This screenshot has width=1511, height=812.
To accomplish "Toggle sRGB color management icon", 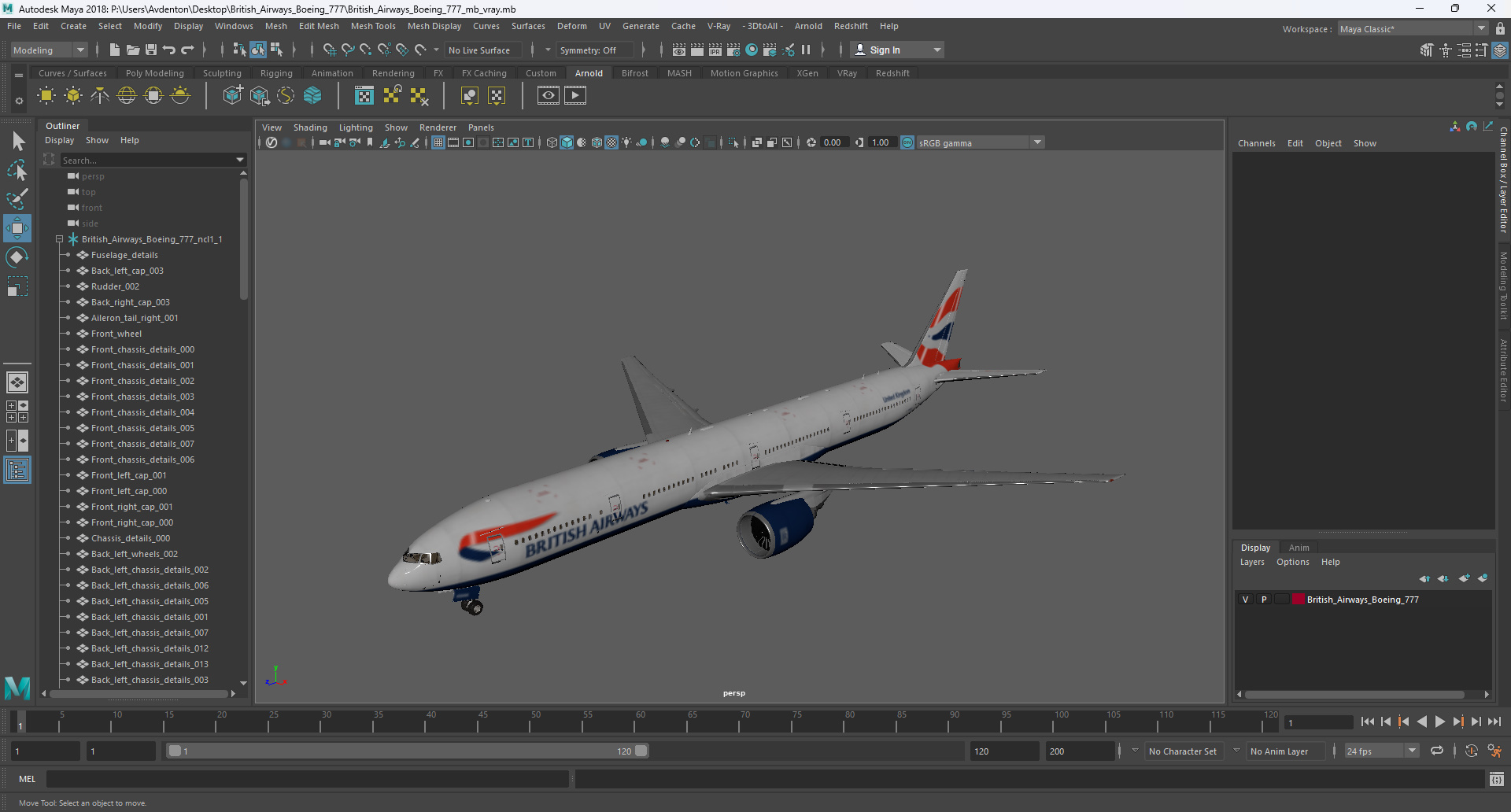I will pos(907,142).
